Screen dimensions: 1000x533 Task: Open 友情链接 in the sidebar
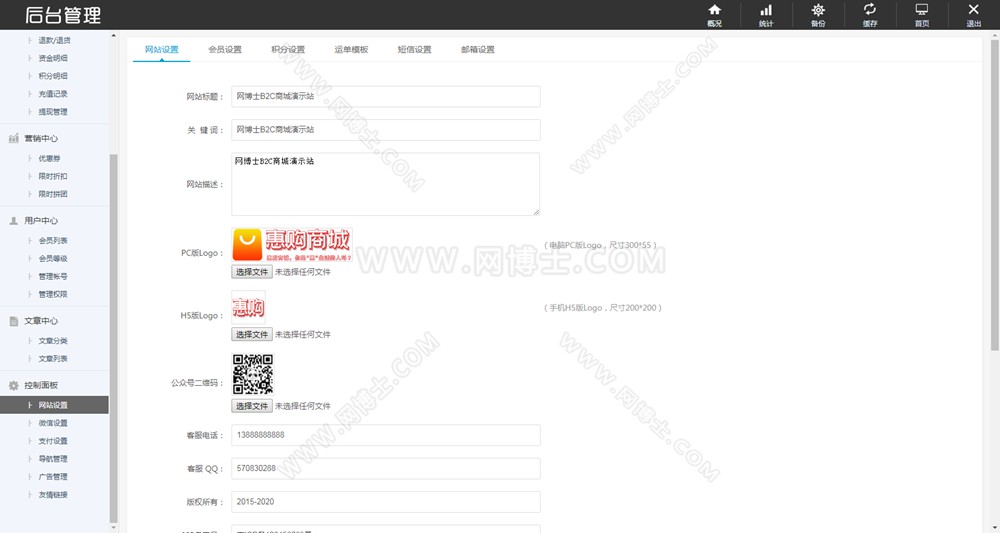point(54,494)
